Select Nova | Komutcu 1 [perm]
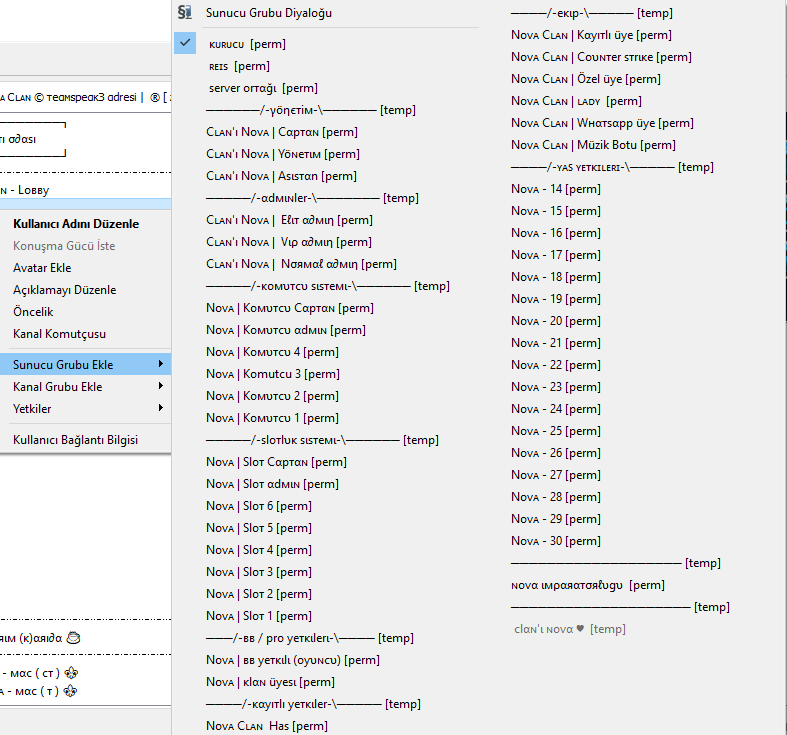The image size is (787, 735). pyautogui.click(x=272, y=418)
